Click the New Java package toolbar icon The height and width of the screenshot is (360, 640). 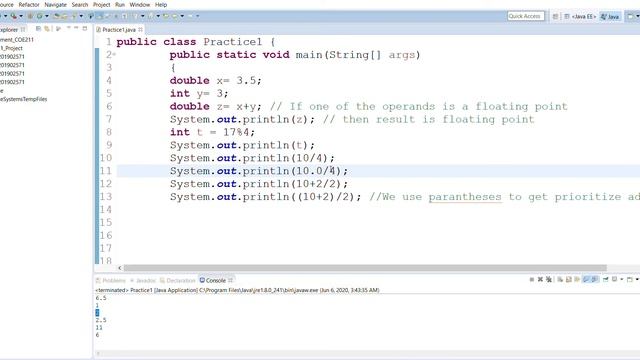pyautogui.click(x=30, y=16)
